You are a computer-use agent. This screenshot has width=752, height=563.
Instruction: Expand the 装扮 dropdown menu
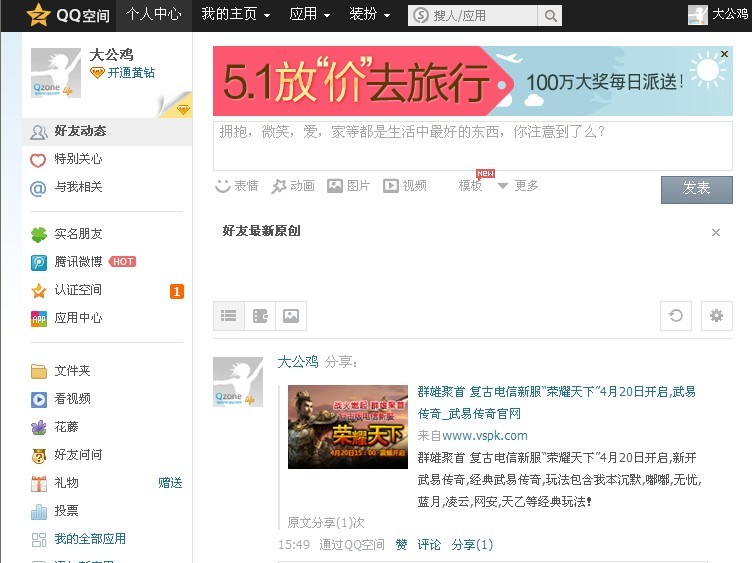click(369, 15)
